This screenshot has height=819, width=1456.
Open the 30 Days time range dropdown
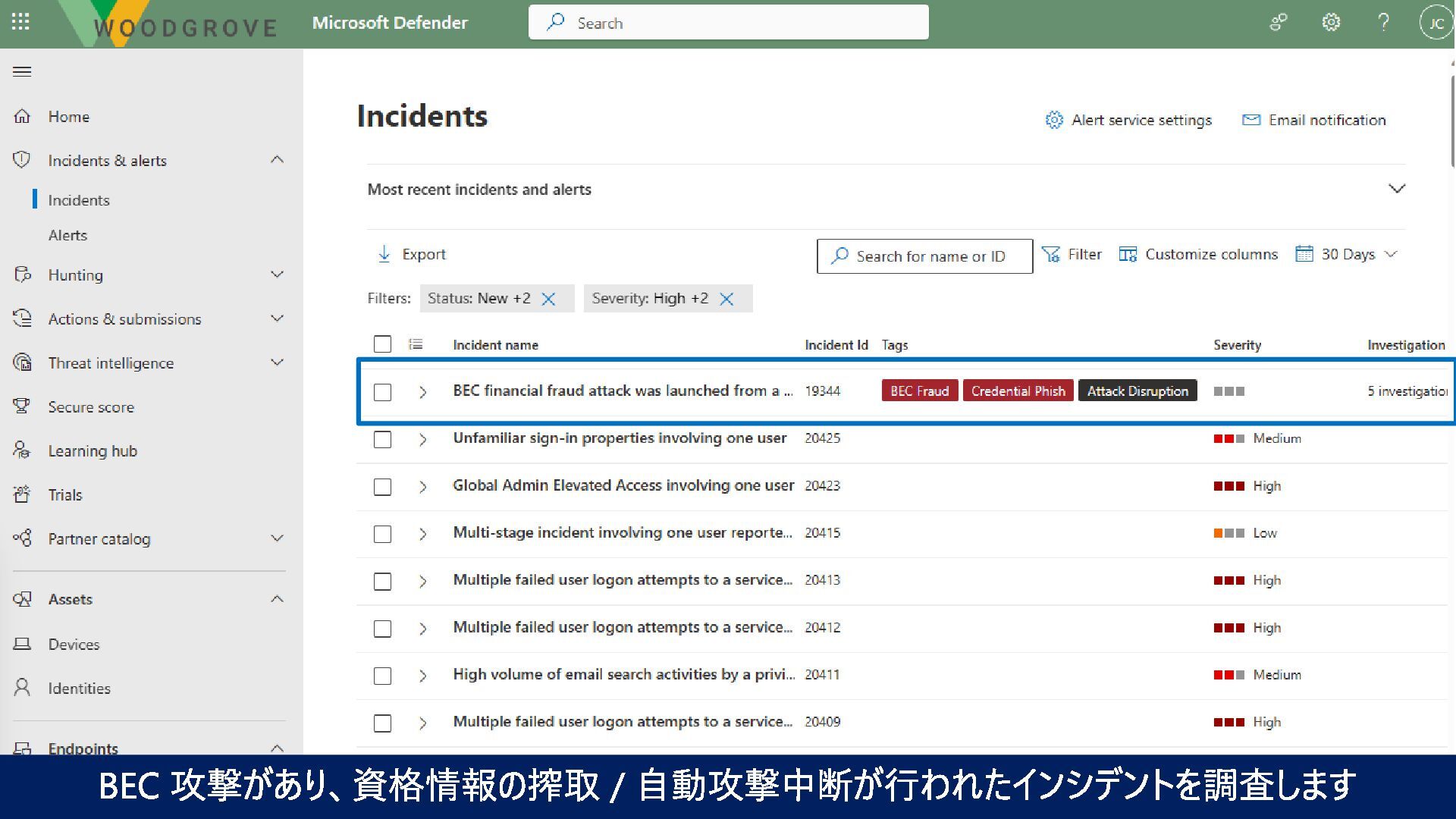coord(1348,255)
